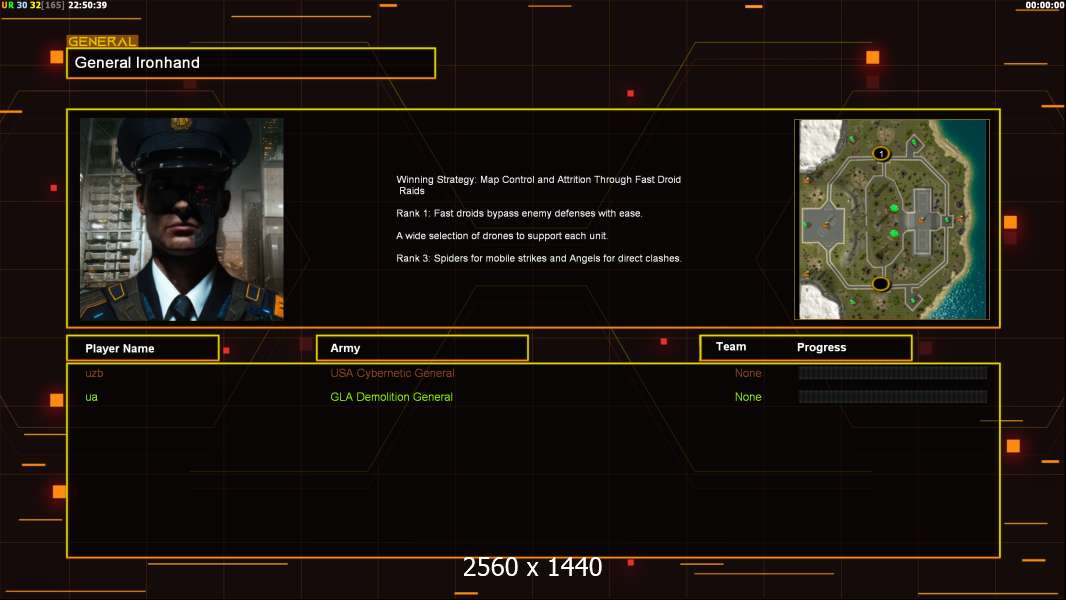Click the Team None value for ua
This screenshot has width=1066, height=600.
[748, 397]
